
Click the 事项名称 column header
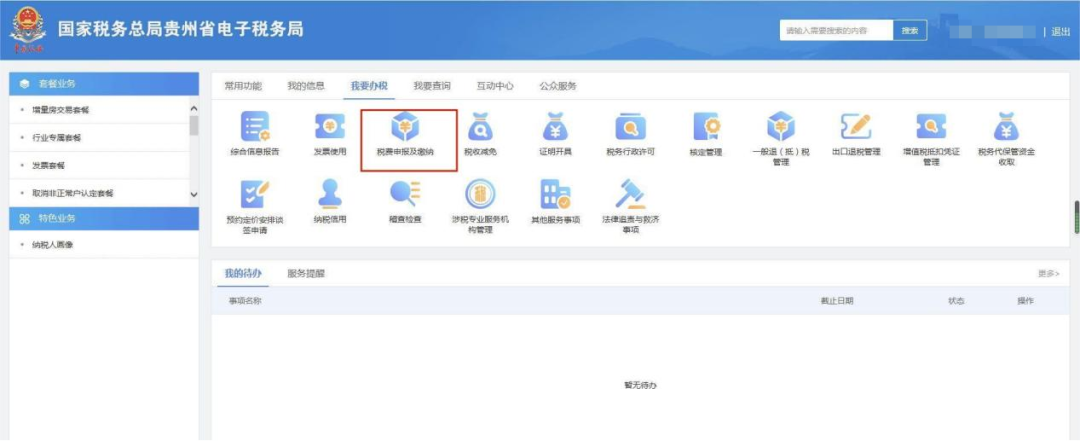[x=245, y=301]
